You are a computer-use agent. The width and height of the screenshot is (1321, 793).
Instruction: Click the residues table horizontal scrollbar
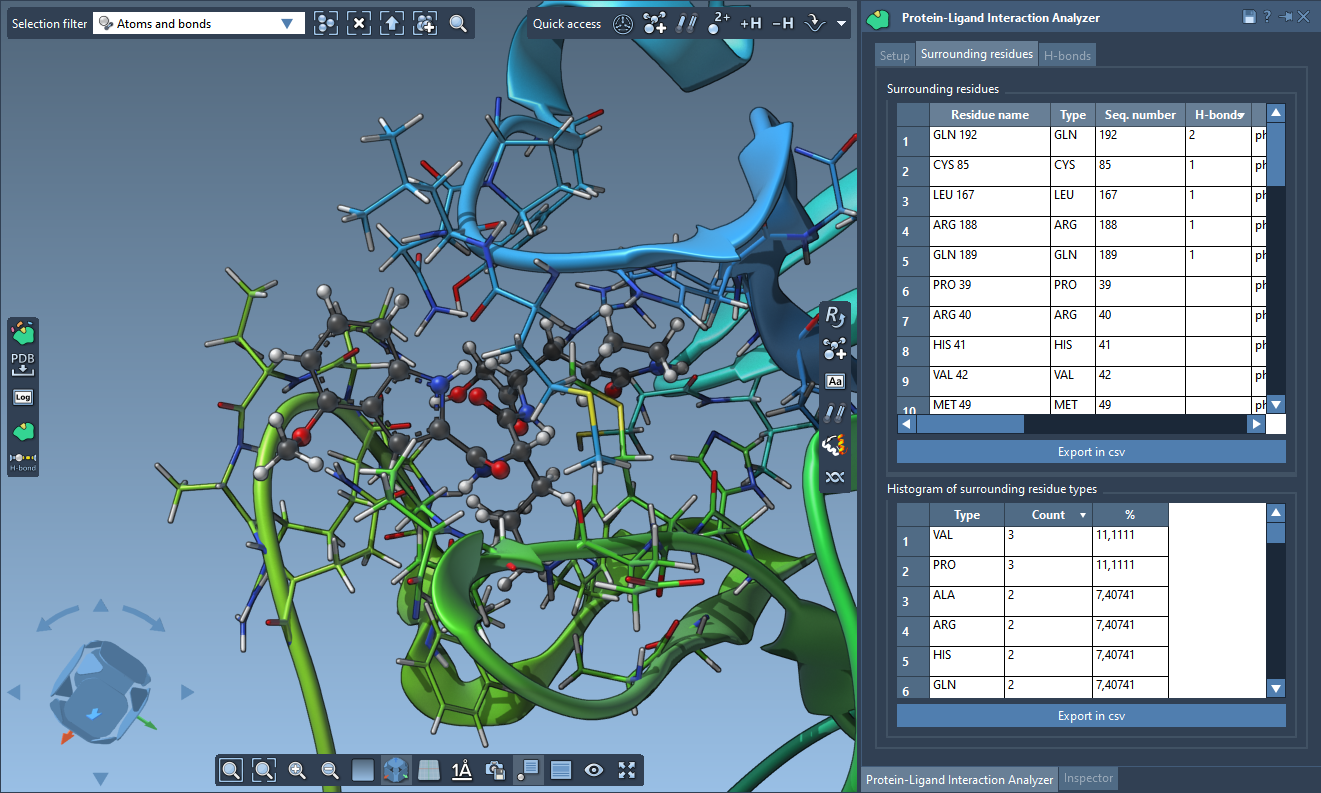tap(970, 424)
